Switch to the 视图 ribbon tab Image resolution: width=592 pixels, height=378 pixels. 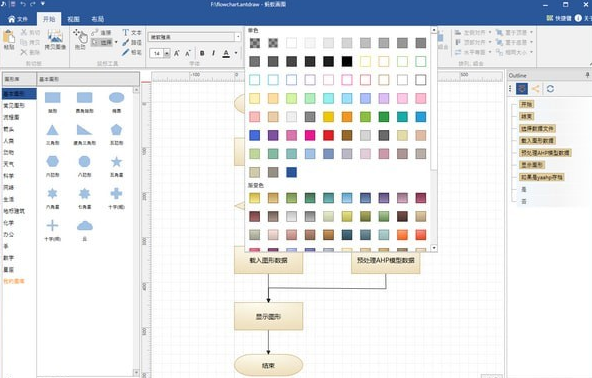click(73, 19)
